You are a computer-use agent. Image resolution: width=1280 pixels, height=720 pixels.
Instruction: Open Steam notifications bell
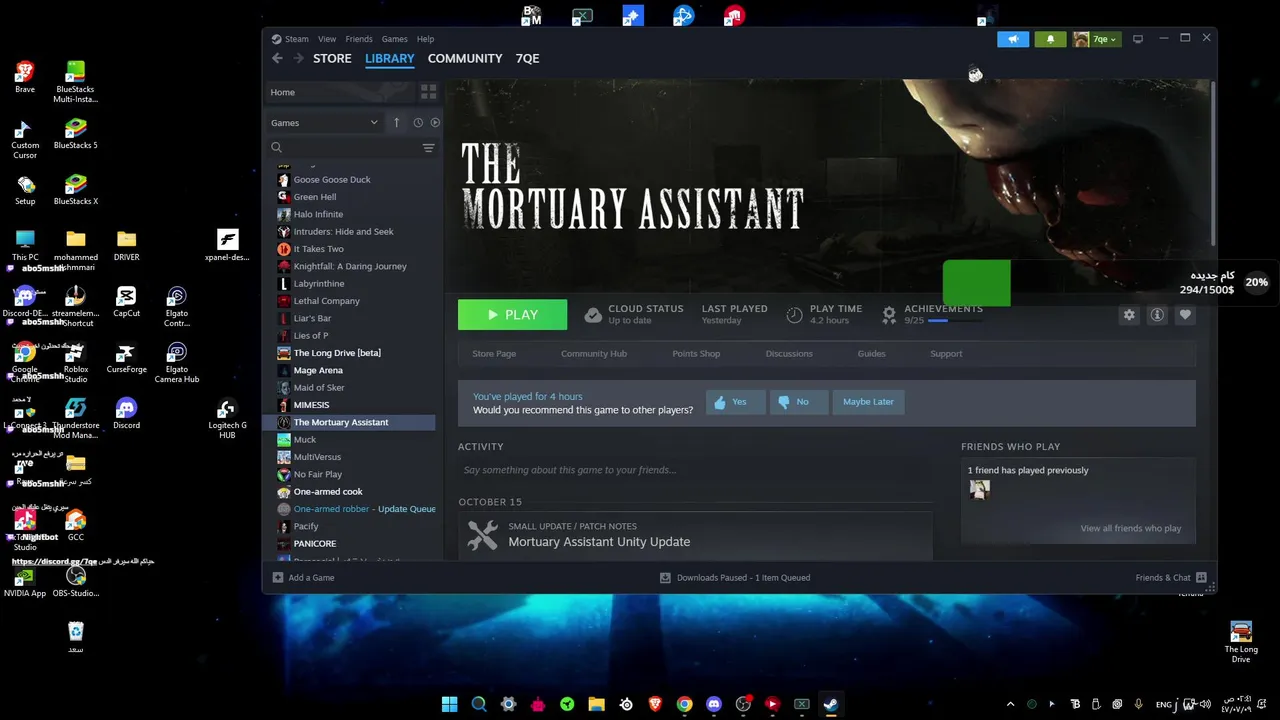pos(1050,39)
